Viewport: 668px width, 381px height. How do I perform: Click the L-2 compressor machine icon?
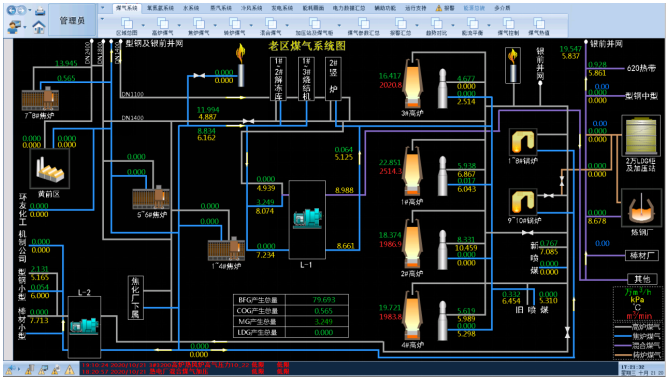pyautogui.click(x=84, y=325)
